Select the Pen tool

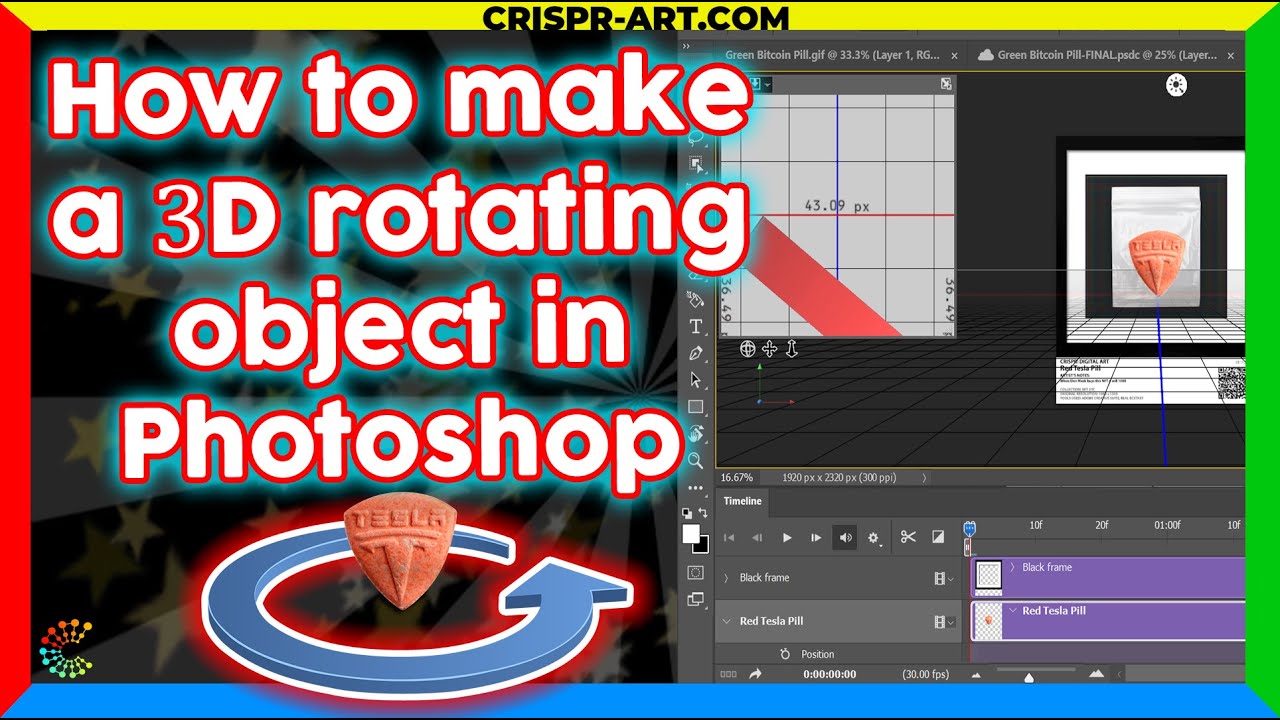pos(696,353)
